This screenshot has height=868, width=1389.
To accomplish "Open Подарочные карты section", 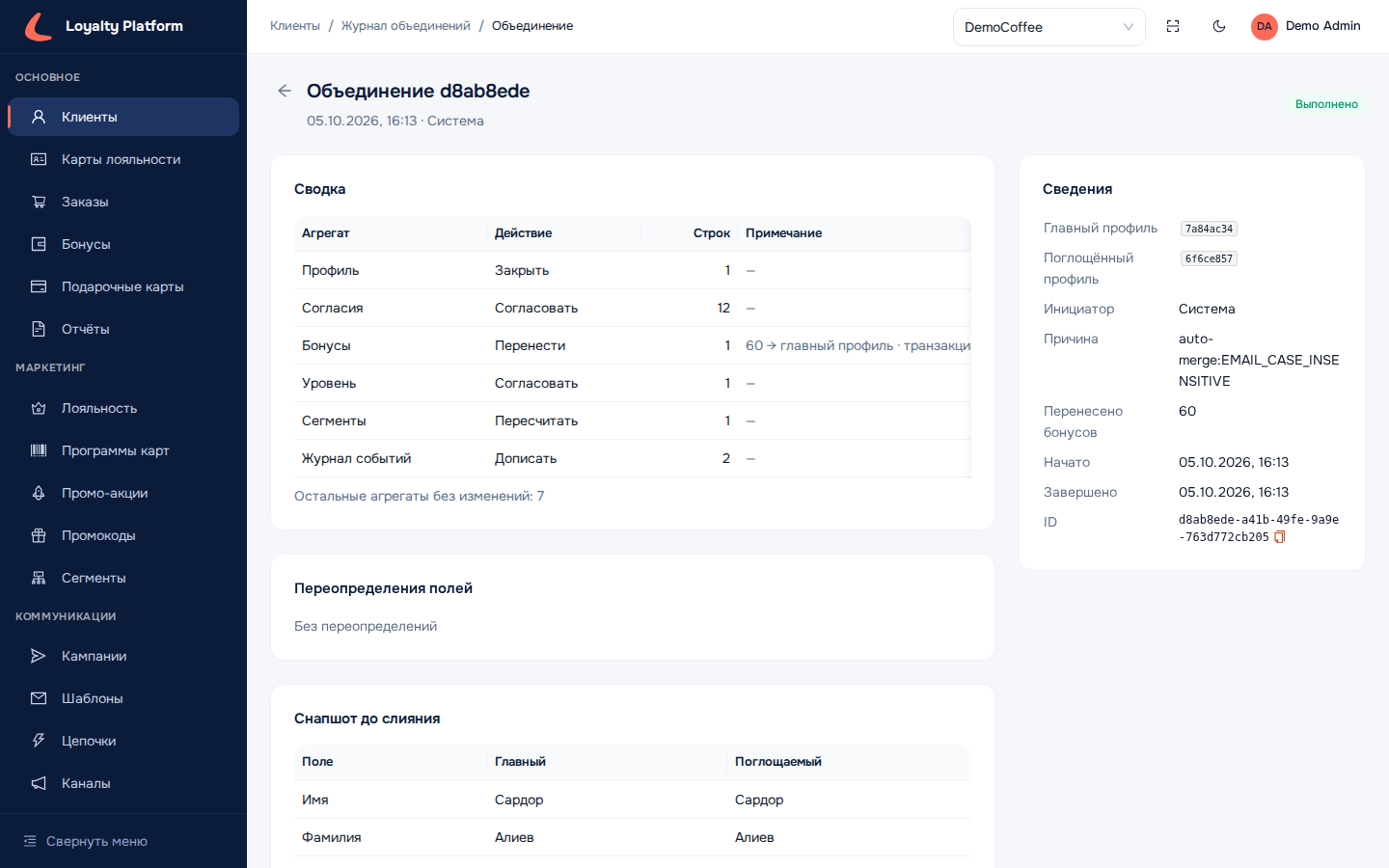I will 123,286.
